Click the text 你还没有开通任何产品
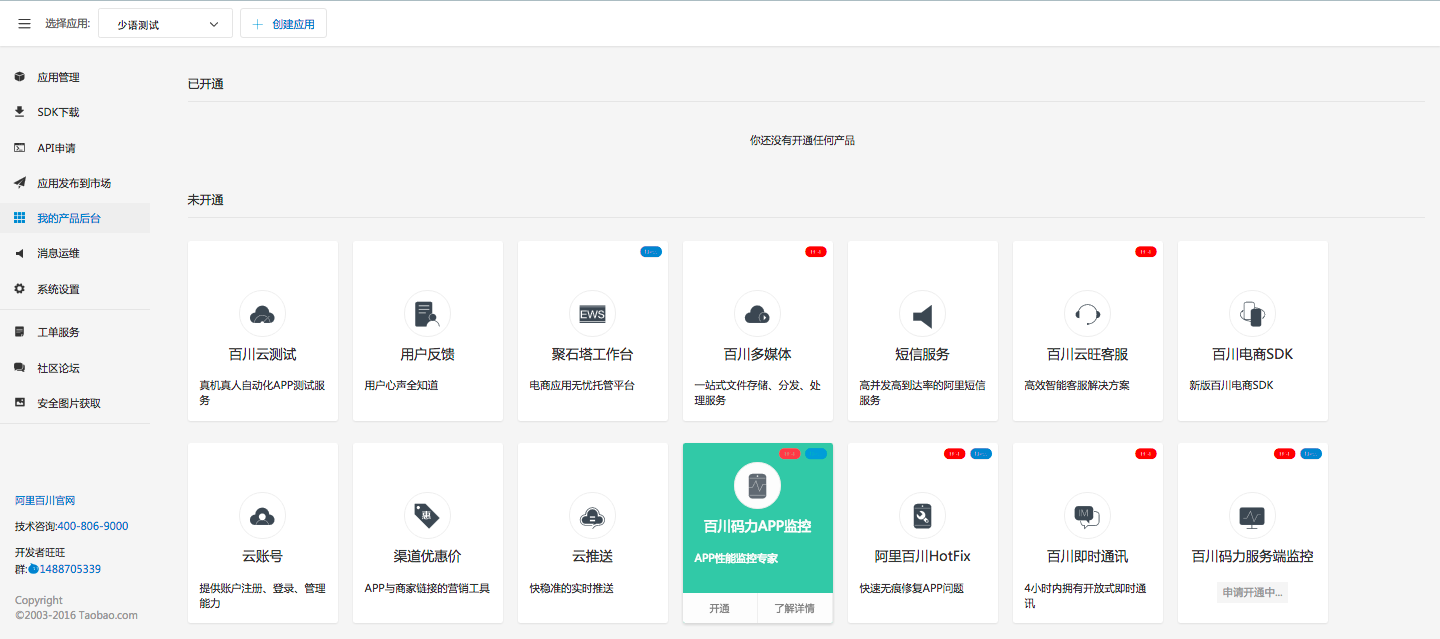Viewport: 1440px width, 639px height. (802, 141)
